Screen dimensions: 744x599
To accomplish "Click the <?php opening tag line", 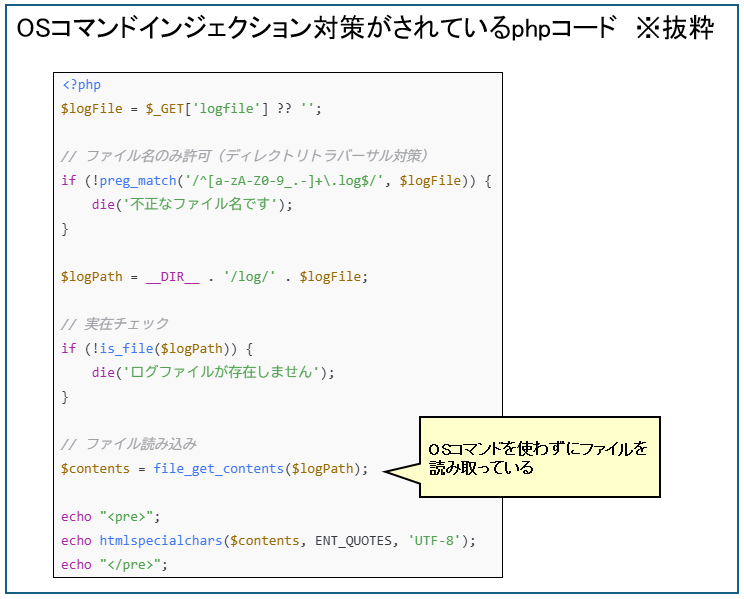I will [81, 85].
